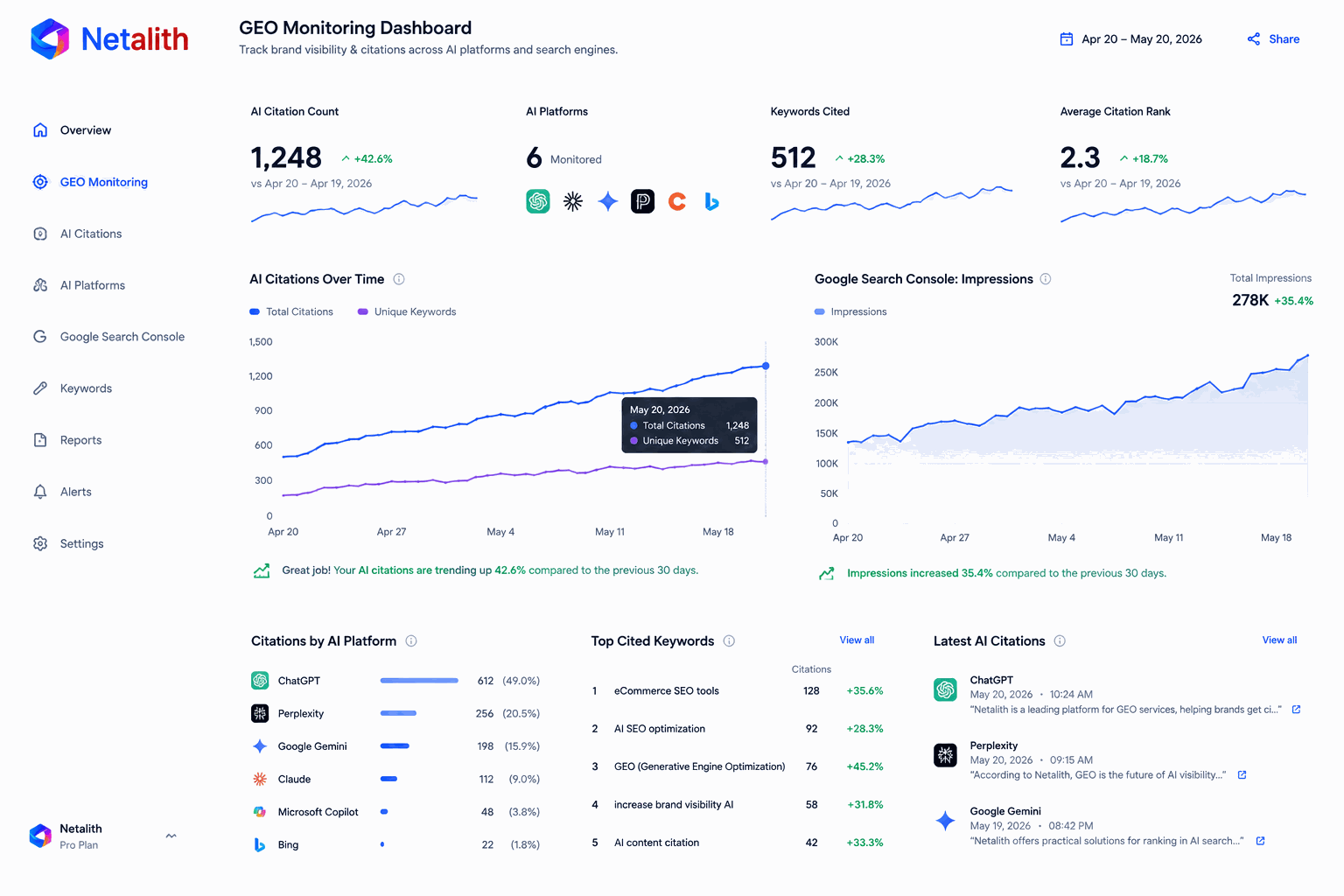The image size is (1344, 896).
Task: Click the Perplexity P icon in AI Platforms card
Action: point(643,201)
